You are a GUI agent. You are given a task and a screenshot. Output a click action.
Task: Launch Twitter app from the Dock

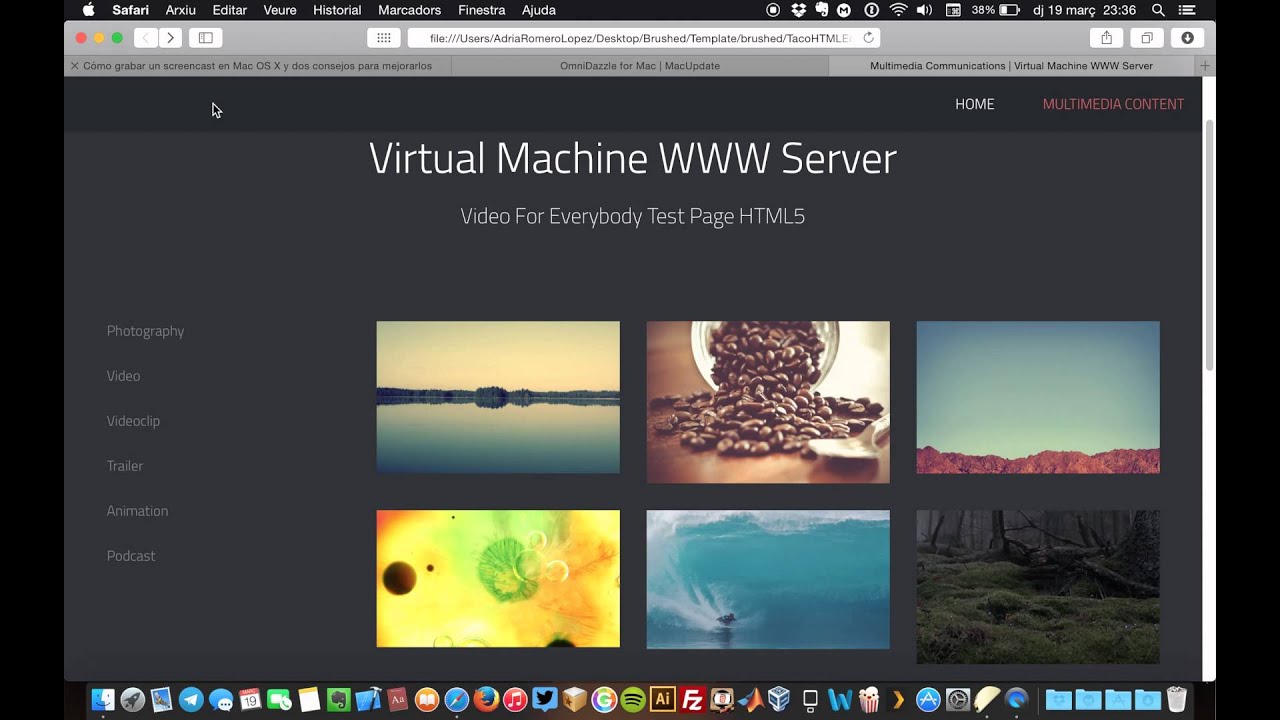tap(545, 700)
